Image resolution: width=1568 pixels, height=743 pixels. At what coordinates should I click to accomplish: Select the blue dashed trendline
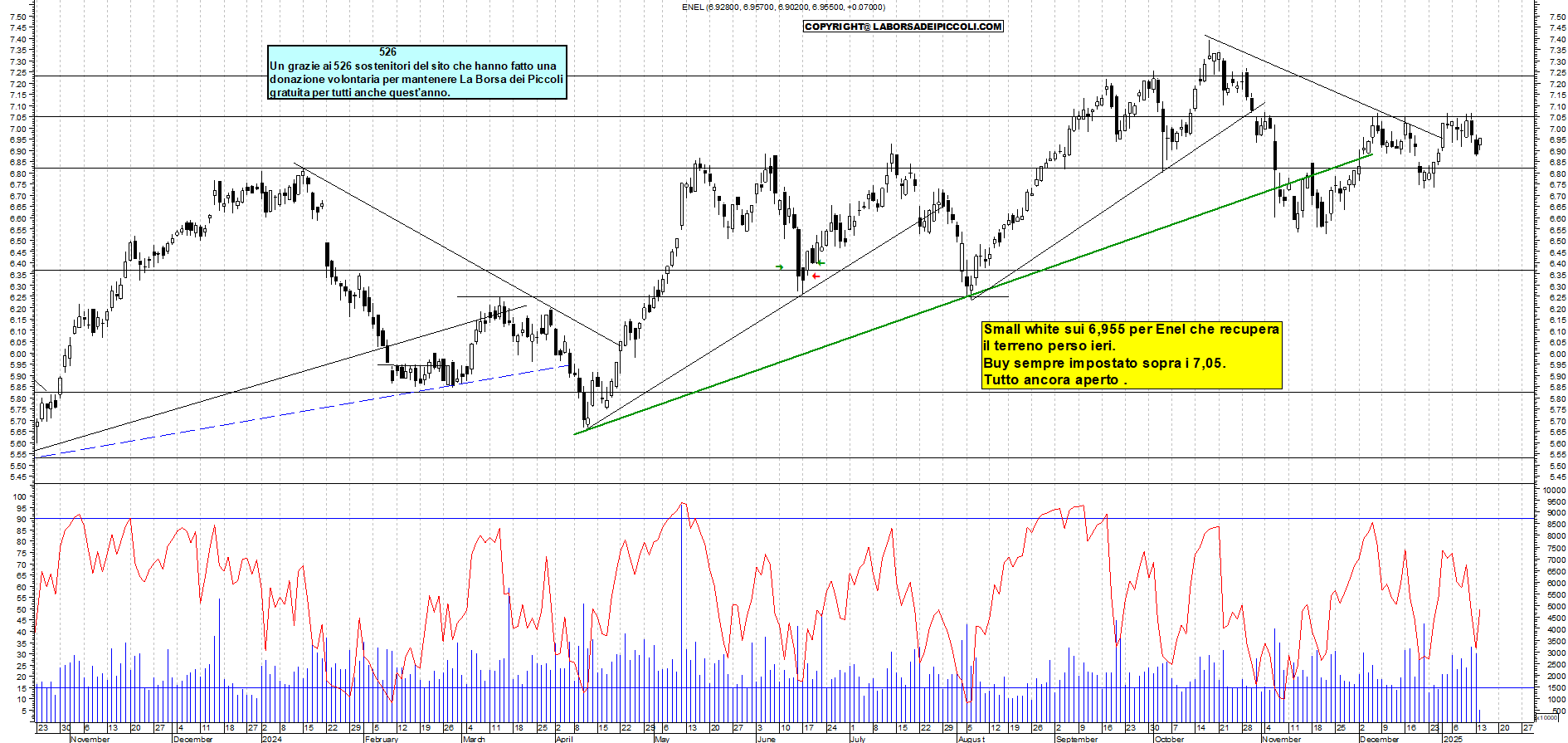(x=303, y=410)
